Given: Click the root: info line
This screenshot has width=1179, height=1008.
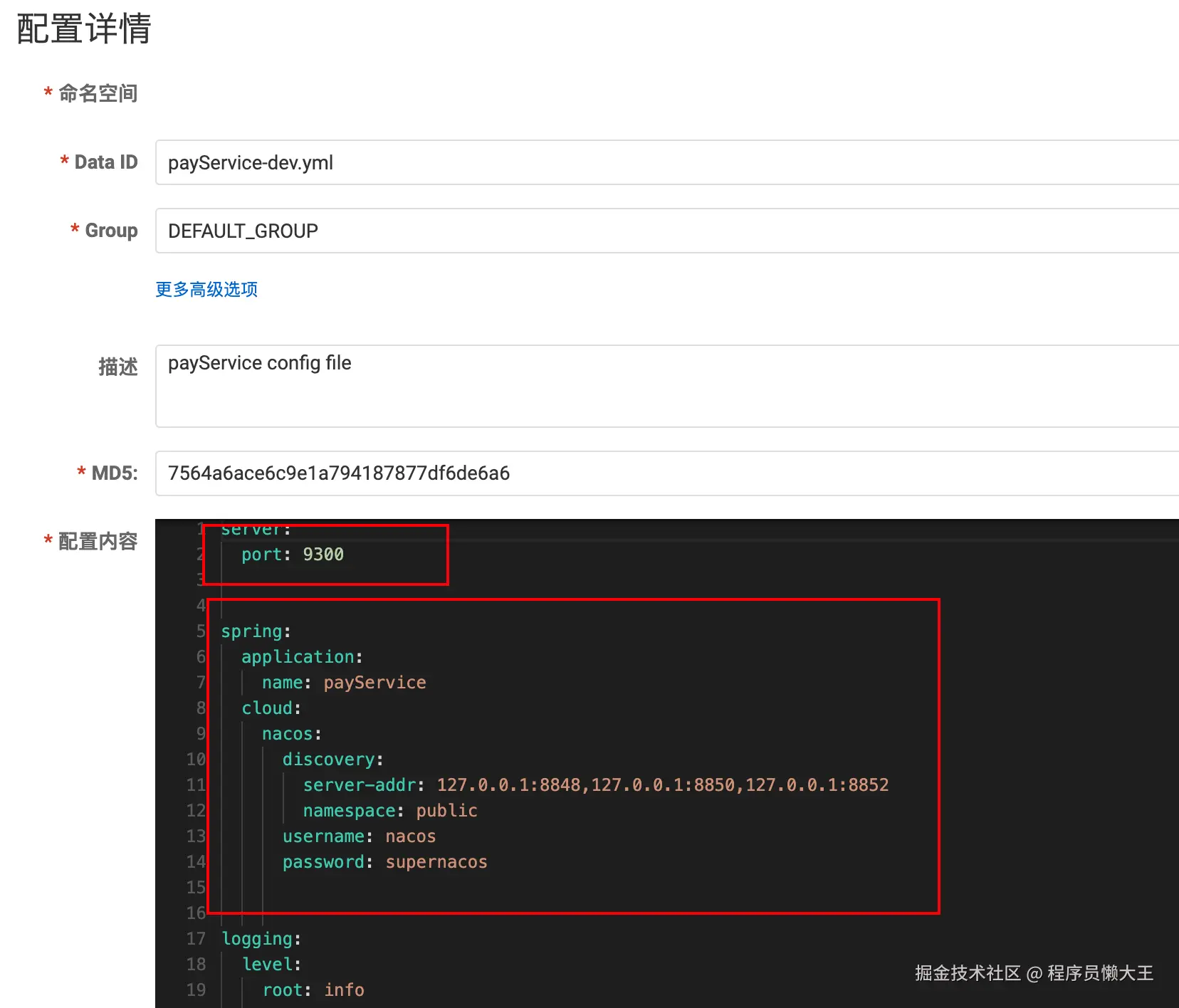Looking at the screenshot, I should pos(313,990).
